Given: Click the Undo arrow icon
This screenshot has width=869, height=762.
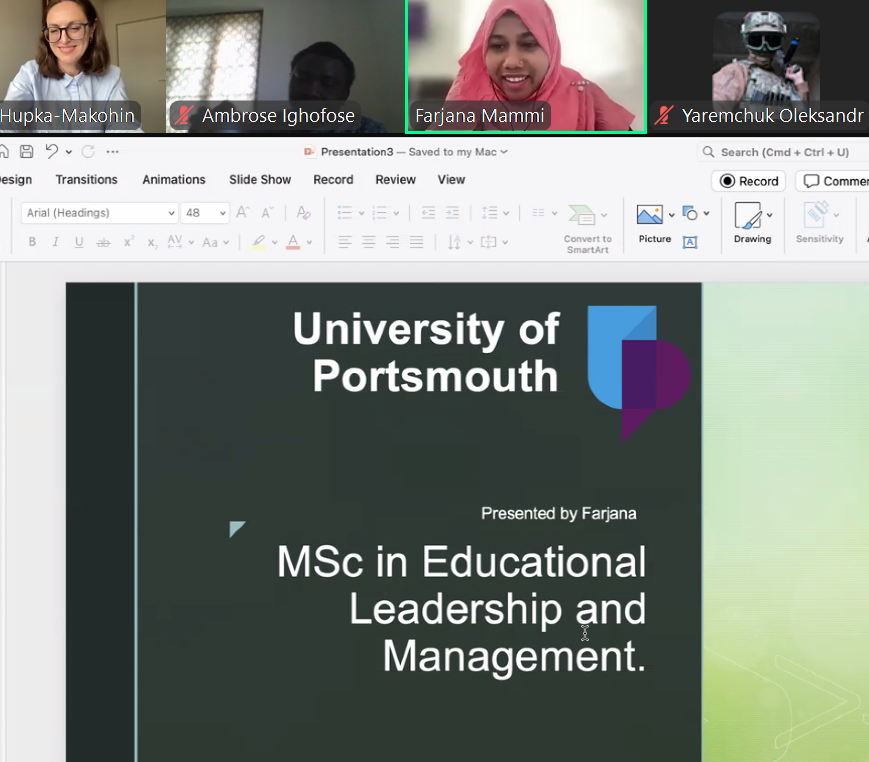Looking at the screenshot, I should point(51,152).
